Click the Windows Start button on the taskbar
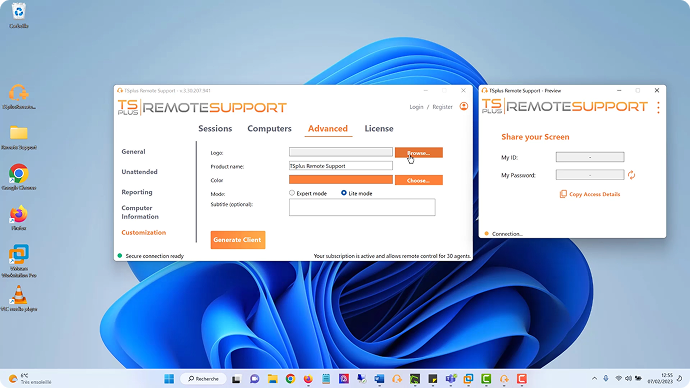This screenshot has width=690, height=388. pos(169,379)
